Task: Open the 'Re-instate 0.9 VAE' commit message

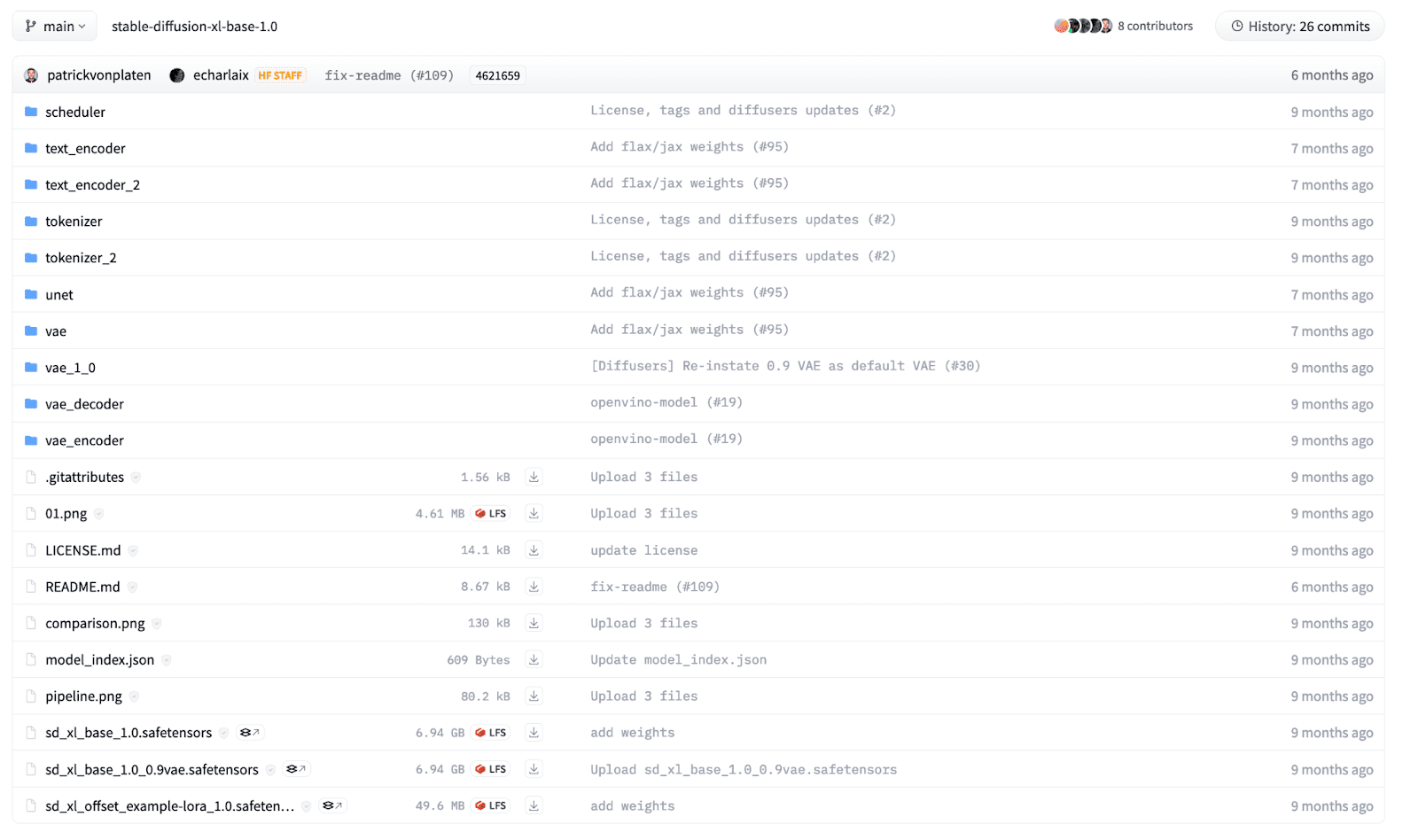Action: 785,365
